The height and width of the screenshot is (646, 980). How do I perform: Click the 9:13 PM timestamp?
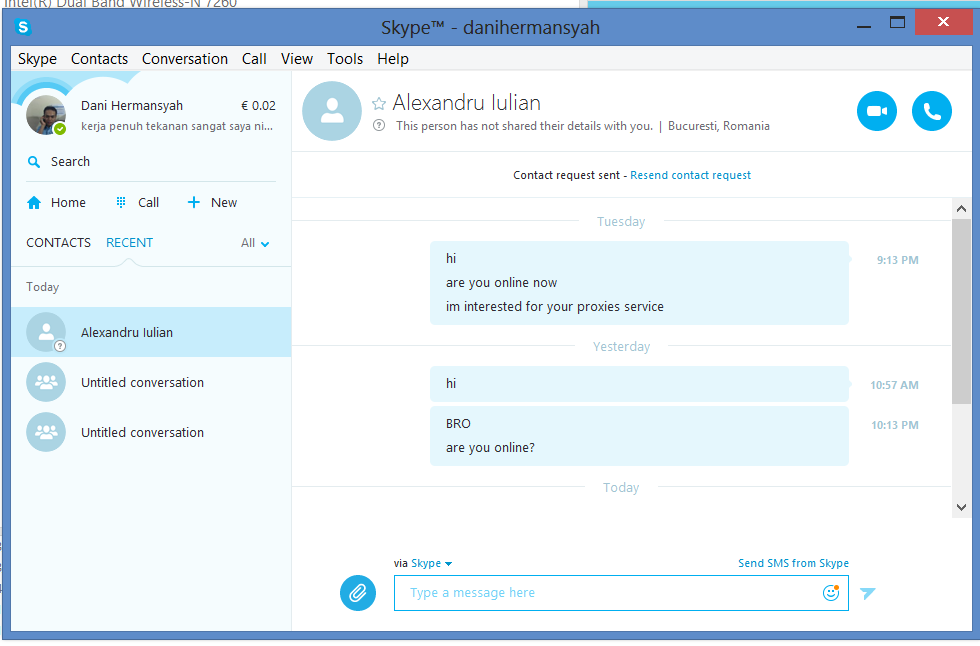(898, 260)
